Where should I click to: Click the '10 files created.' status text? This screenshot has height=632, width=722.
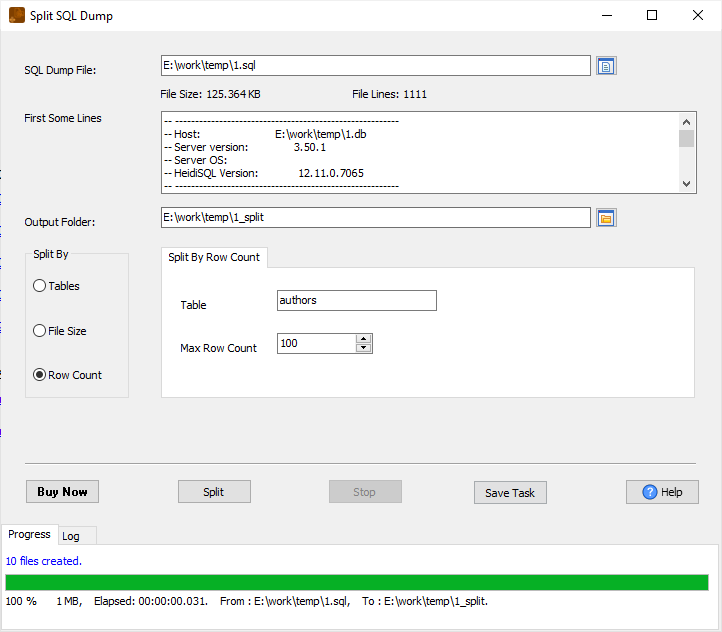pyautogui.click(x=44, y=561)
